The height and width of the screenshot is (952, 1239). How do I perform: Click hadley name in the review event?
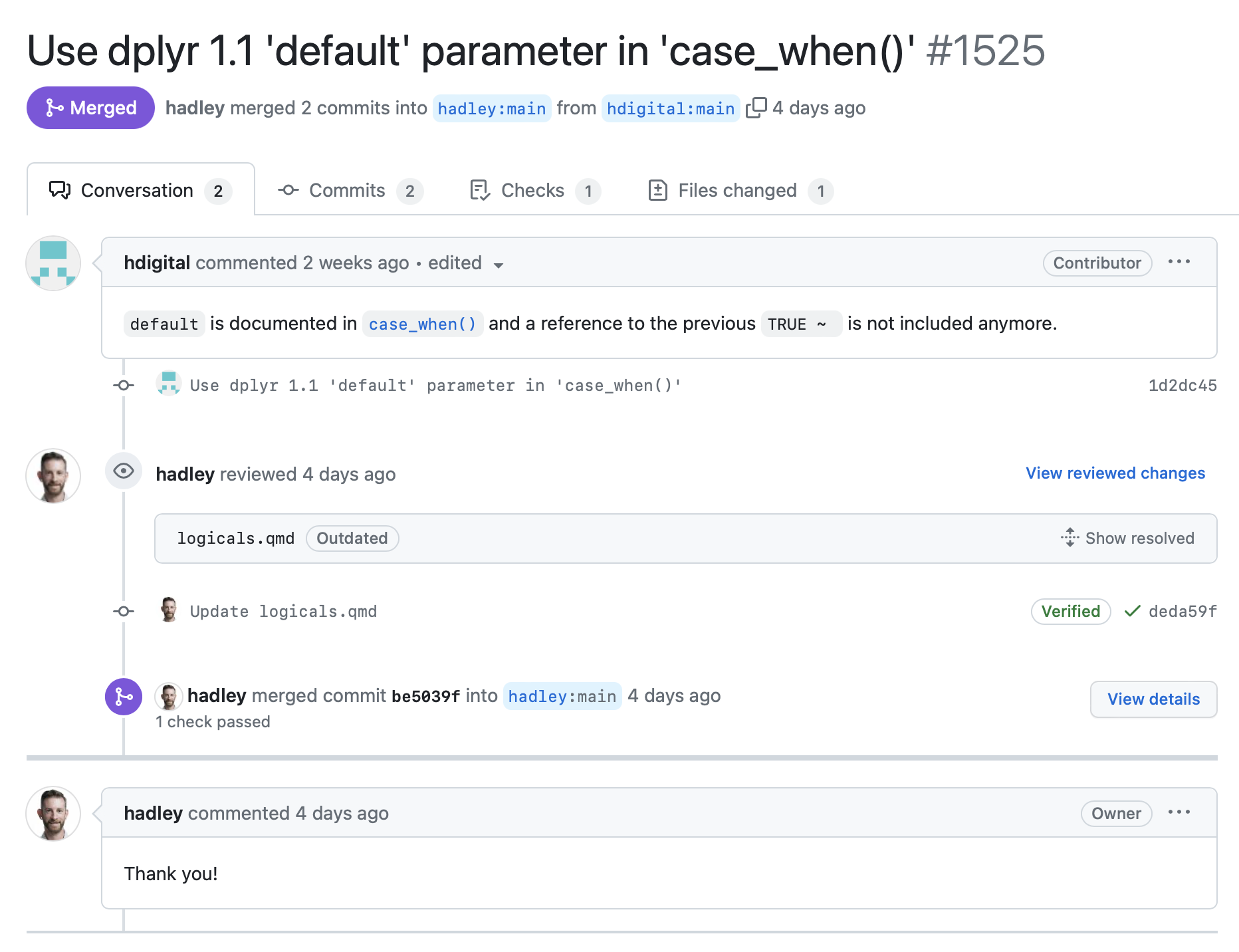tap(185, 474)
